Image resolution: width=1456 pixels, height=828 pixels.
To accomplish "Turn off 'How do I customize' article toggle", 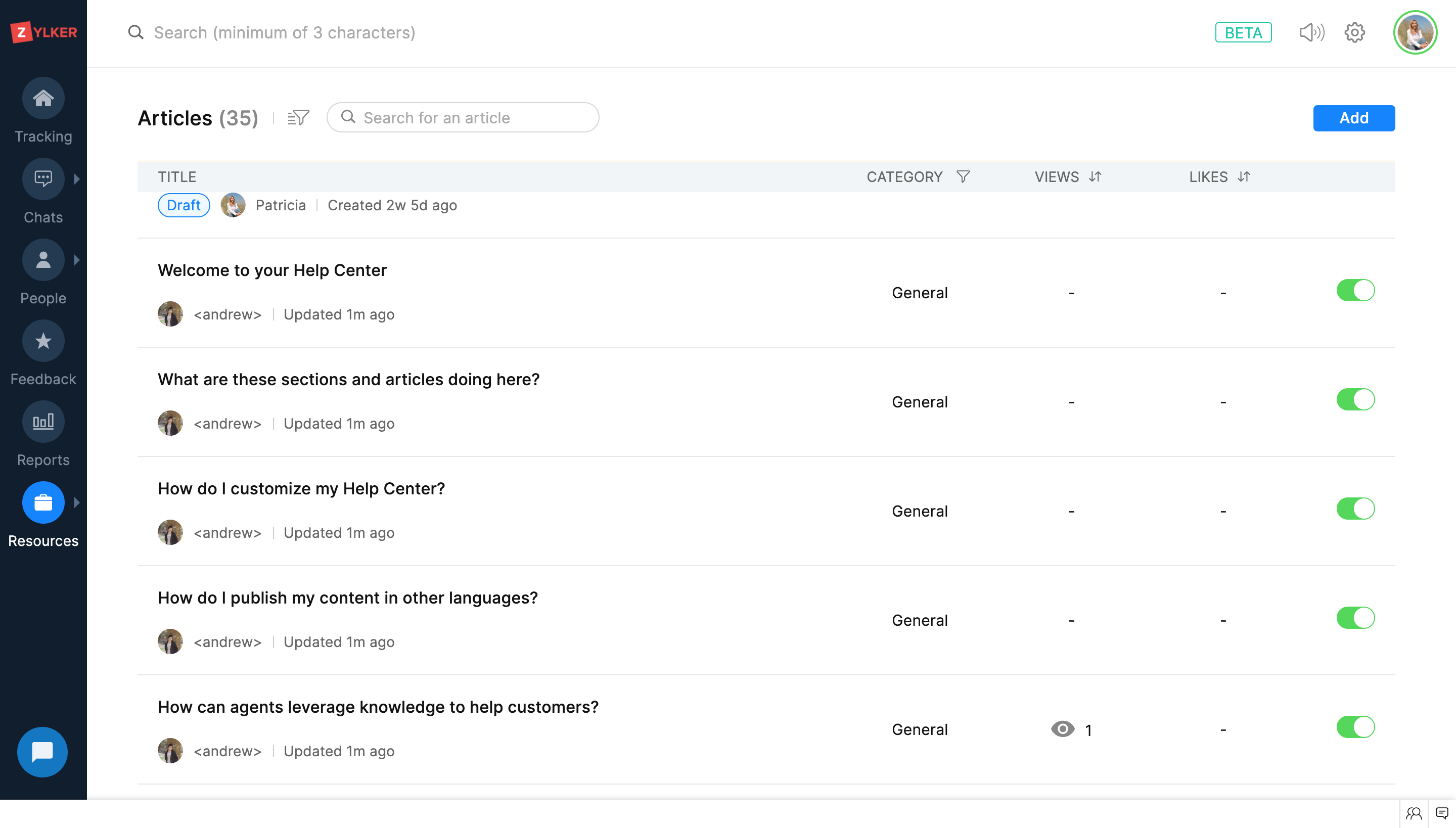I will pyautogui.click(x=1355, y=509).
